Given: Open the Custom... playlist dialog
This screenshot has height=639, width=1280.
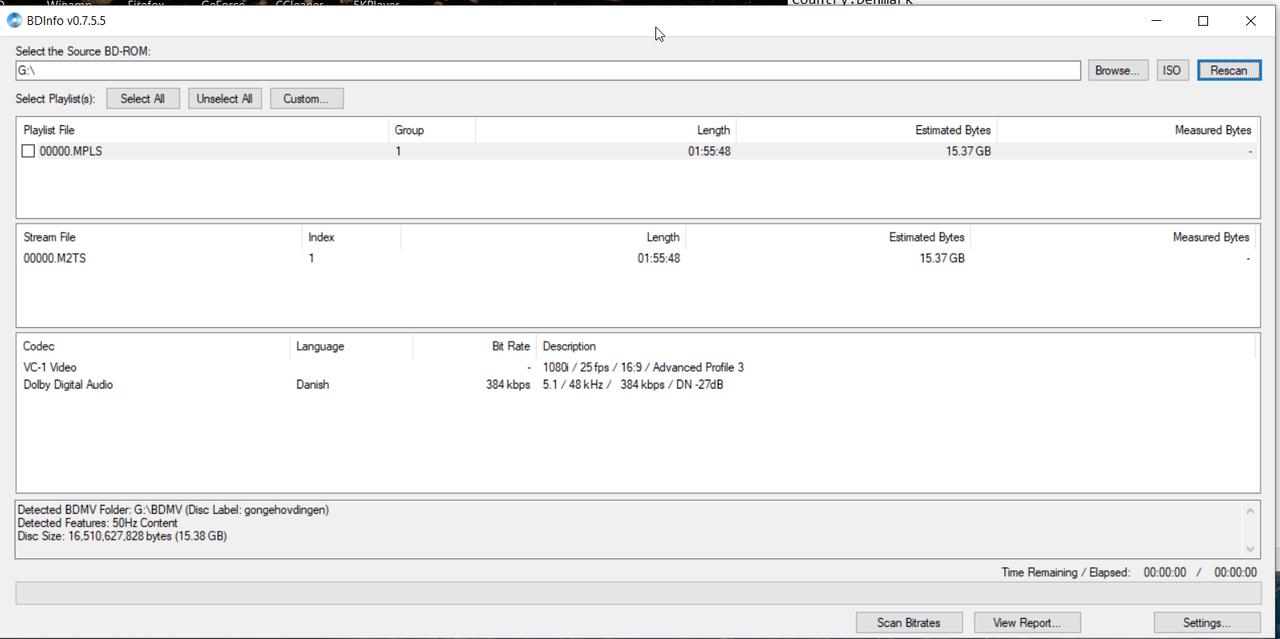Looking at the screenshot, I should tap(306, 99).
